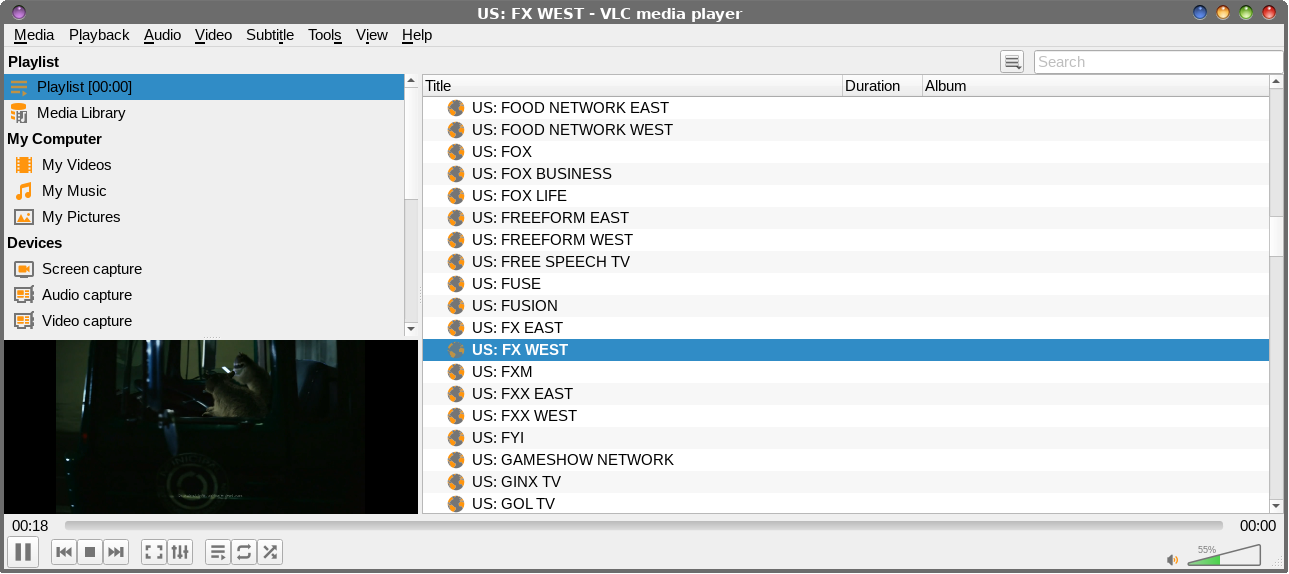1289x574 pixels.
Task: Select US: FXX EAST channel
Action: (846, 394)
